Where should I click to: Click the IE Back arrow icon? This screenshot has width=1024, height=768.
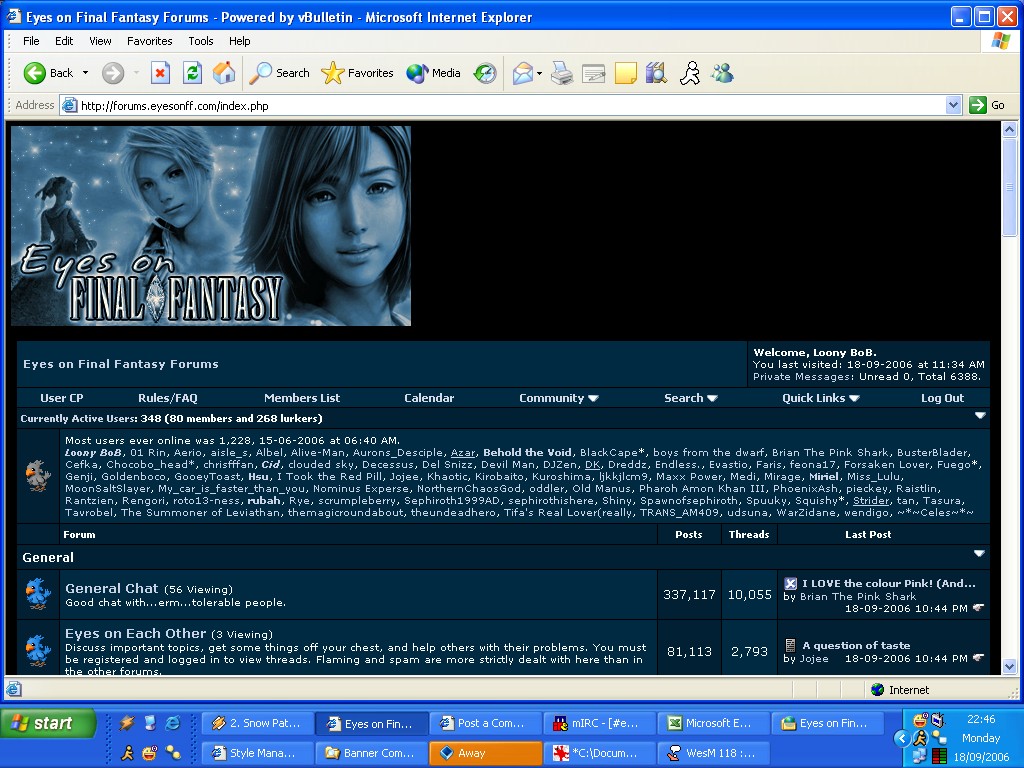pos(34,73)
